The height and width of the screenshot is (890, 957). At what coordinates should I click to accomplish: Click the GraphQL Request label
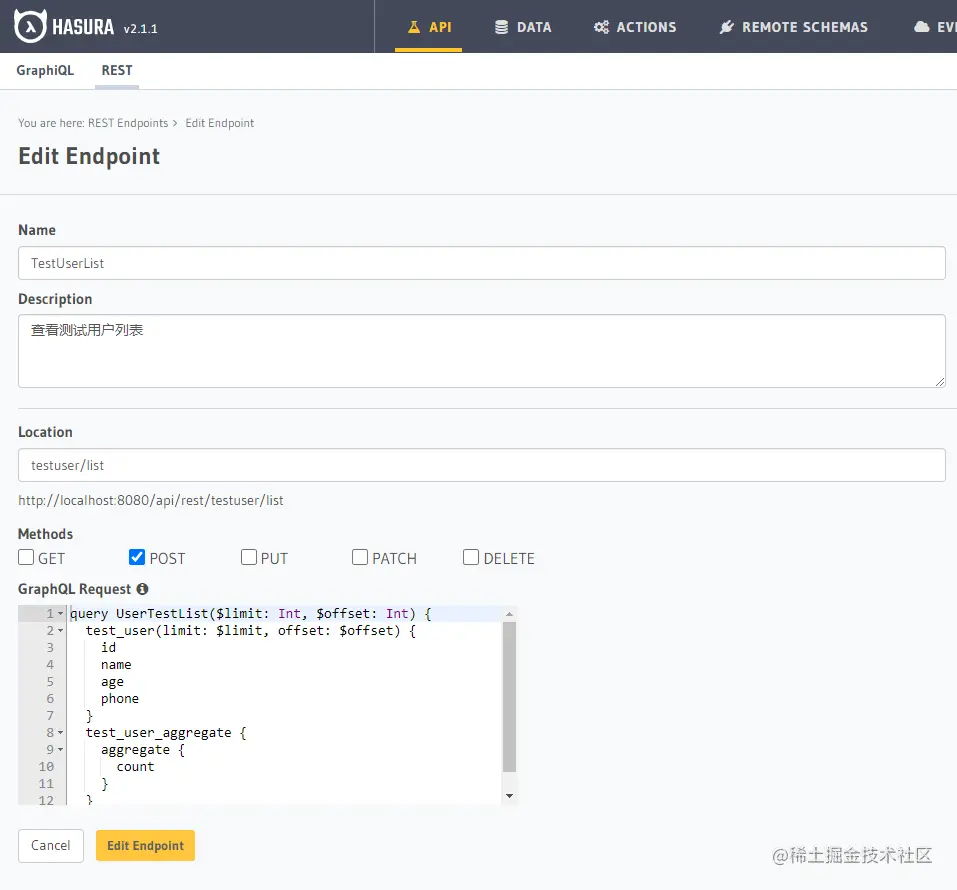coord(74,589)
